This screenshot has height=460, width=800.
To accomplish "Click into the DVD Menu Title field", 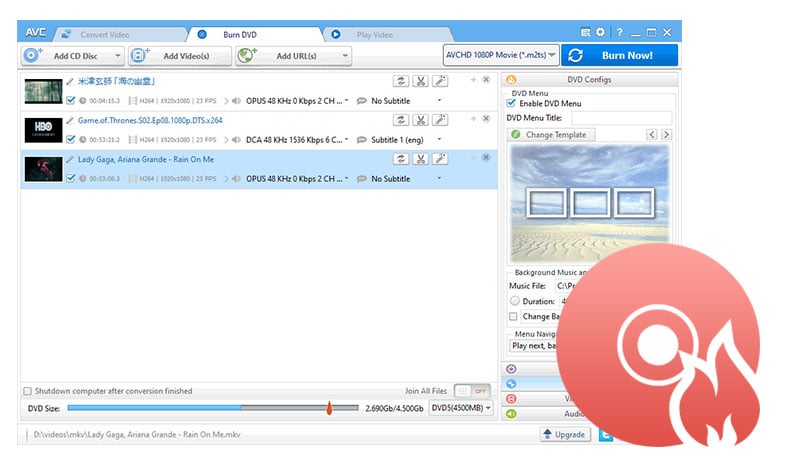I will coord(621,118).
